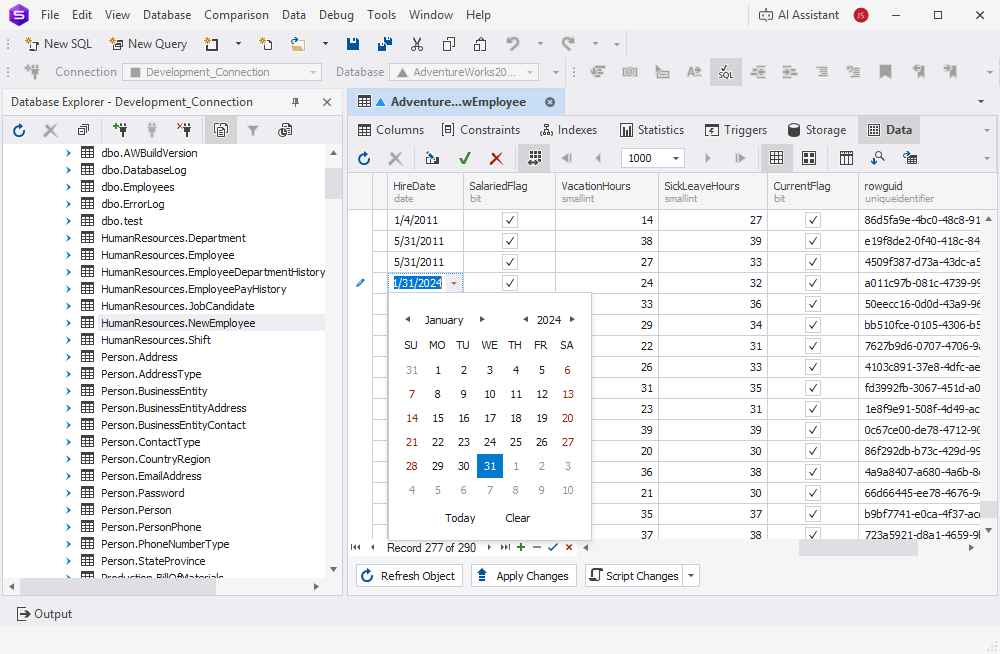The height and width of the screenshot is (654, 1000).
Task: Click the minus icon to delete record
Action: pyautogui.click(x=537, y=547)
